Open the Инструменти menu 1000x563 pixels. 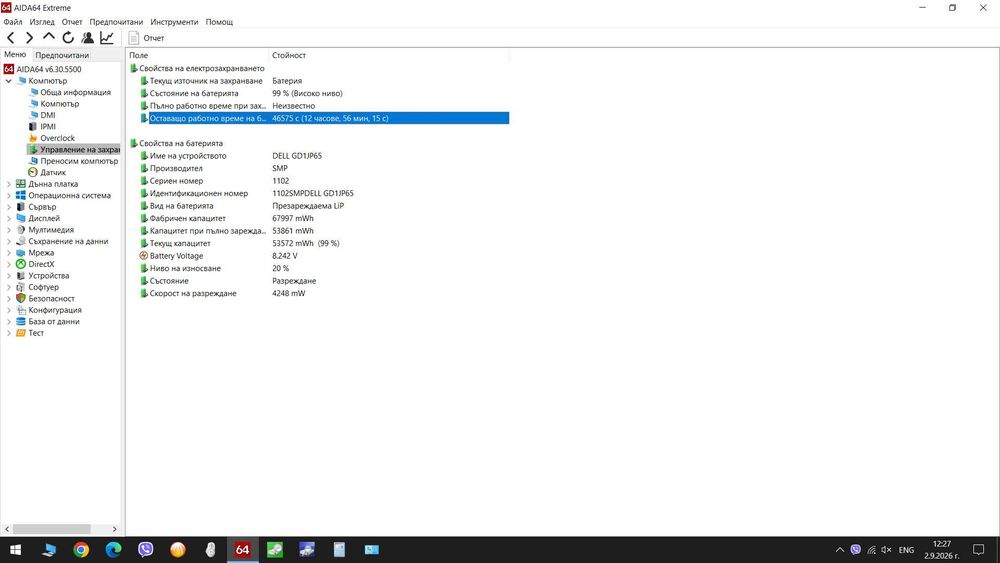coord(174,22)
